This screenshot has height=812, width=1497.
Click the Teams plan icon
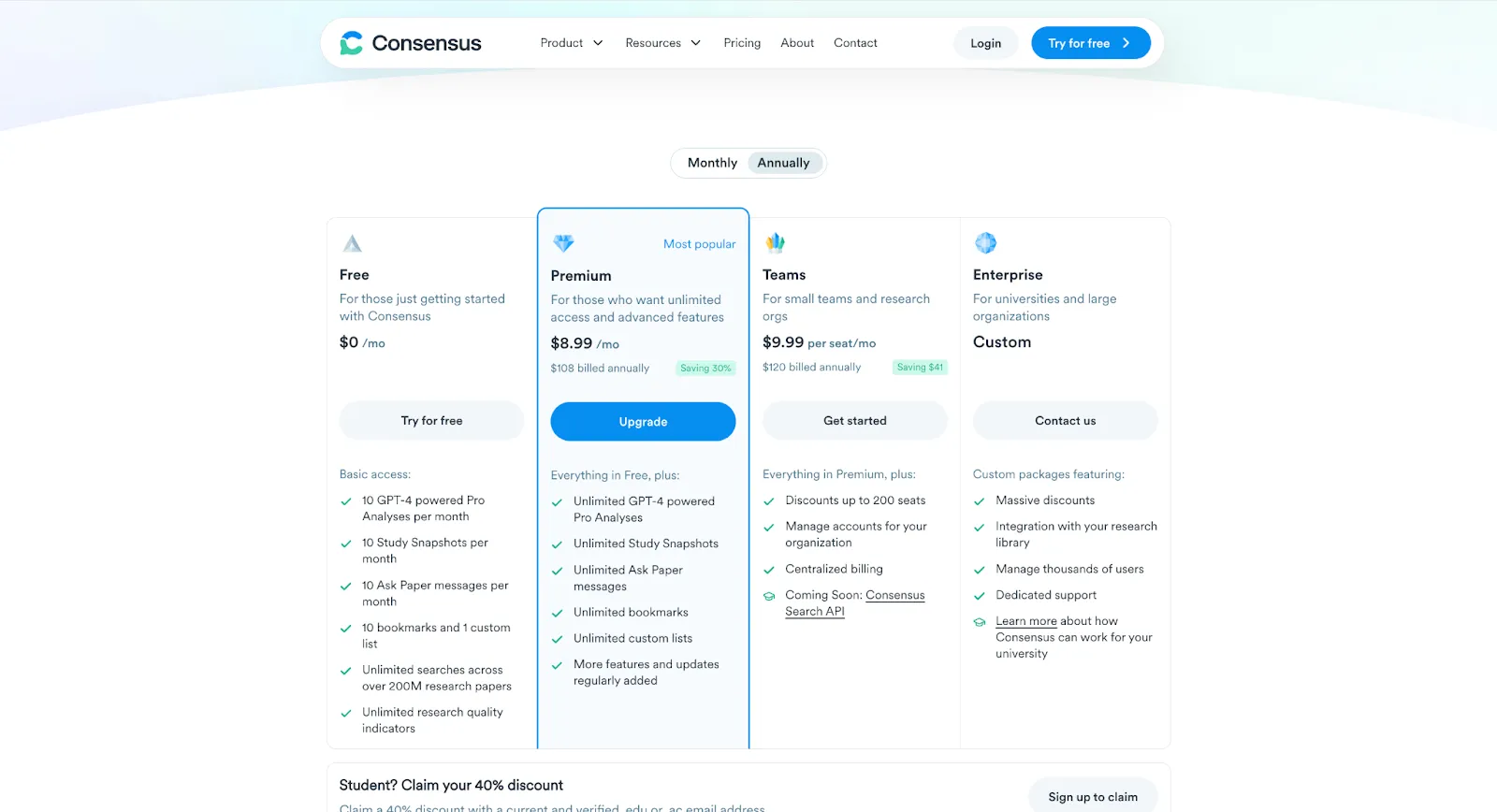775,242
